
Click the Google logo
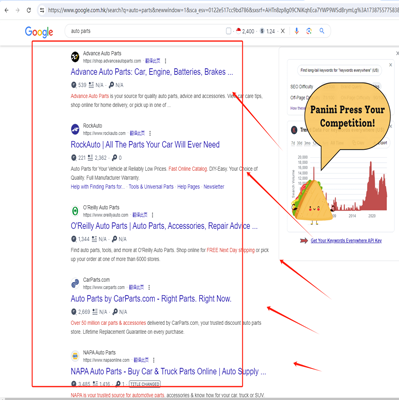[39, 32]
